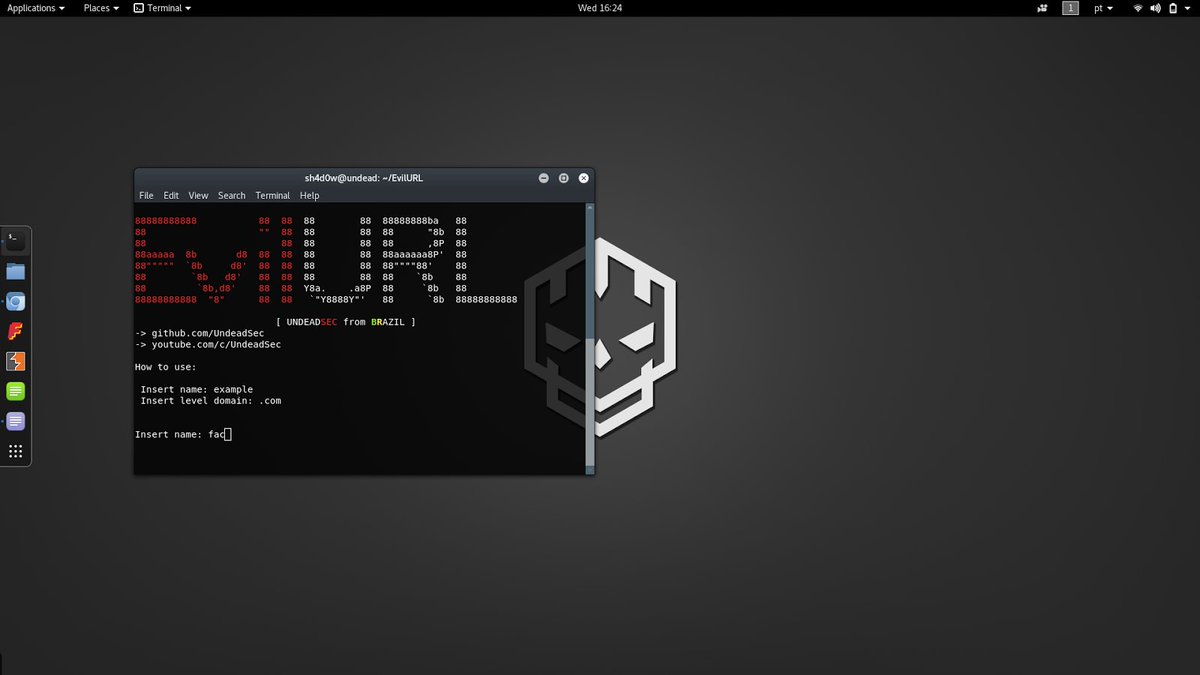Click the Insert level domain: .com line
Screen dimensions: 1200x675
pos(211,401)
